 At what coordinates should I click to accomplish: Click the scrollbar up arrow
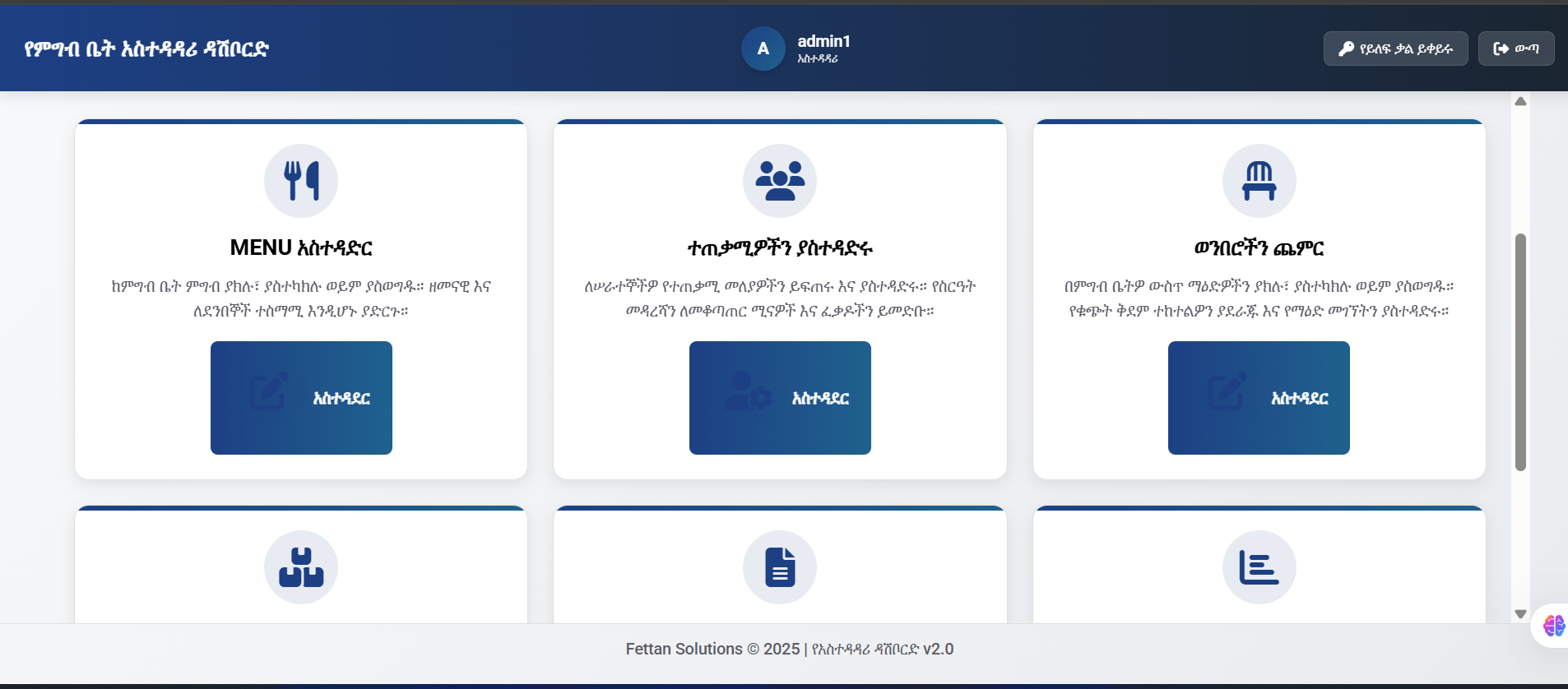[x=1520, y=101]
